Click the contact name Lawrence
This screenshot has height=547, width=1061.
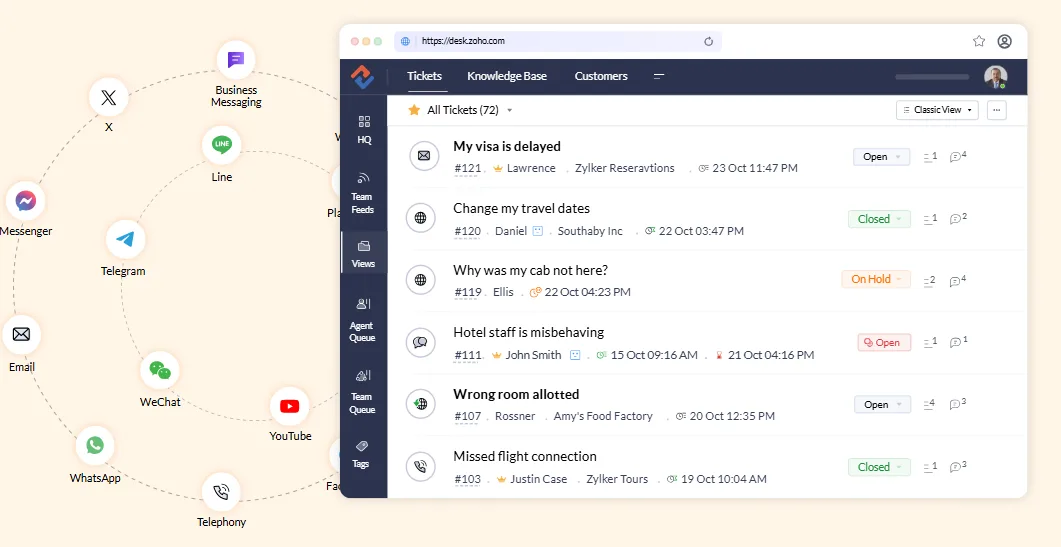coord(531,168)
